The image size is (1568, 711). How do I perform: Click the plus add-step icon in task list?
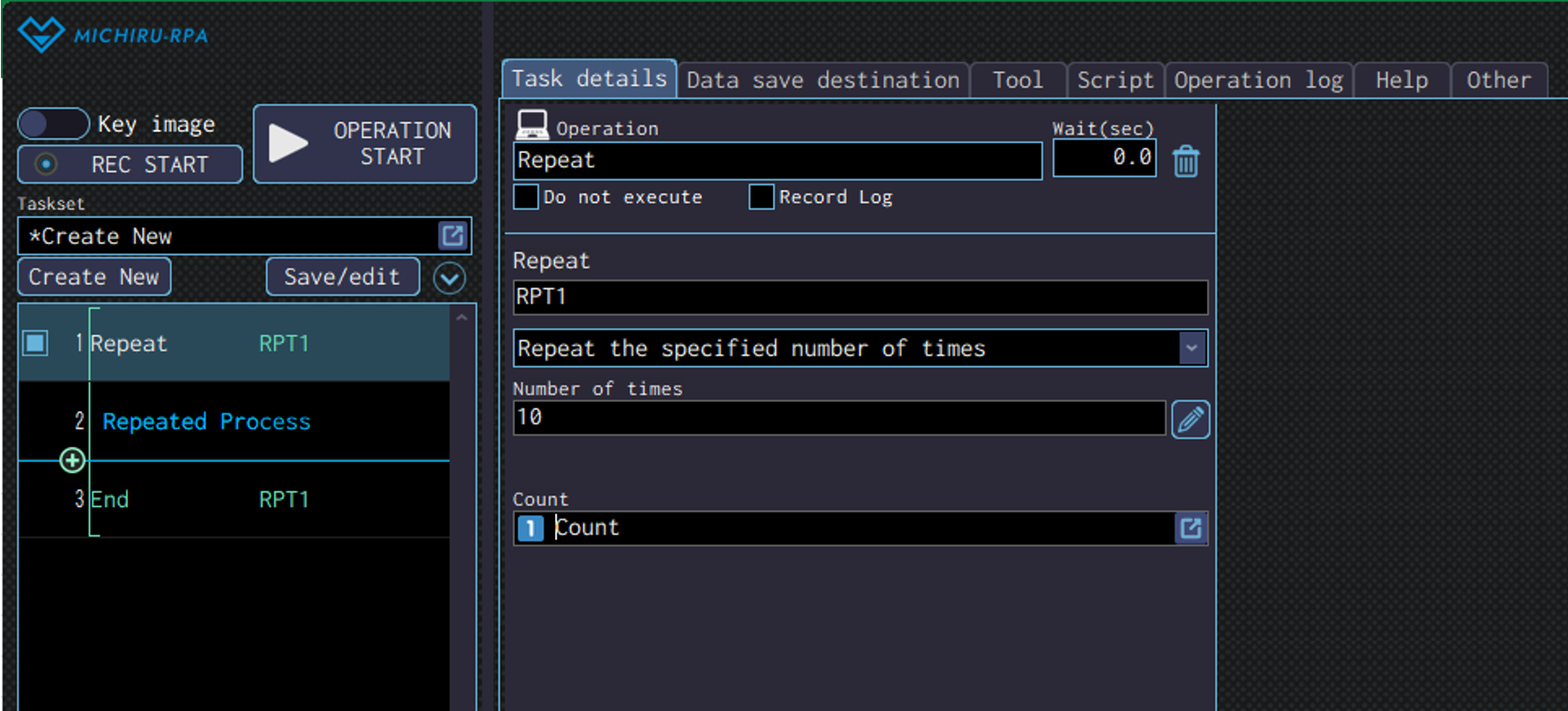tap(72, 460)
